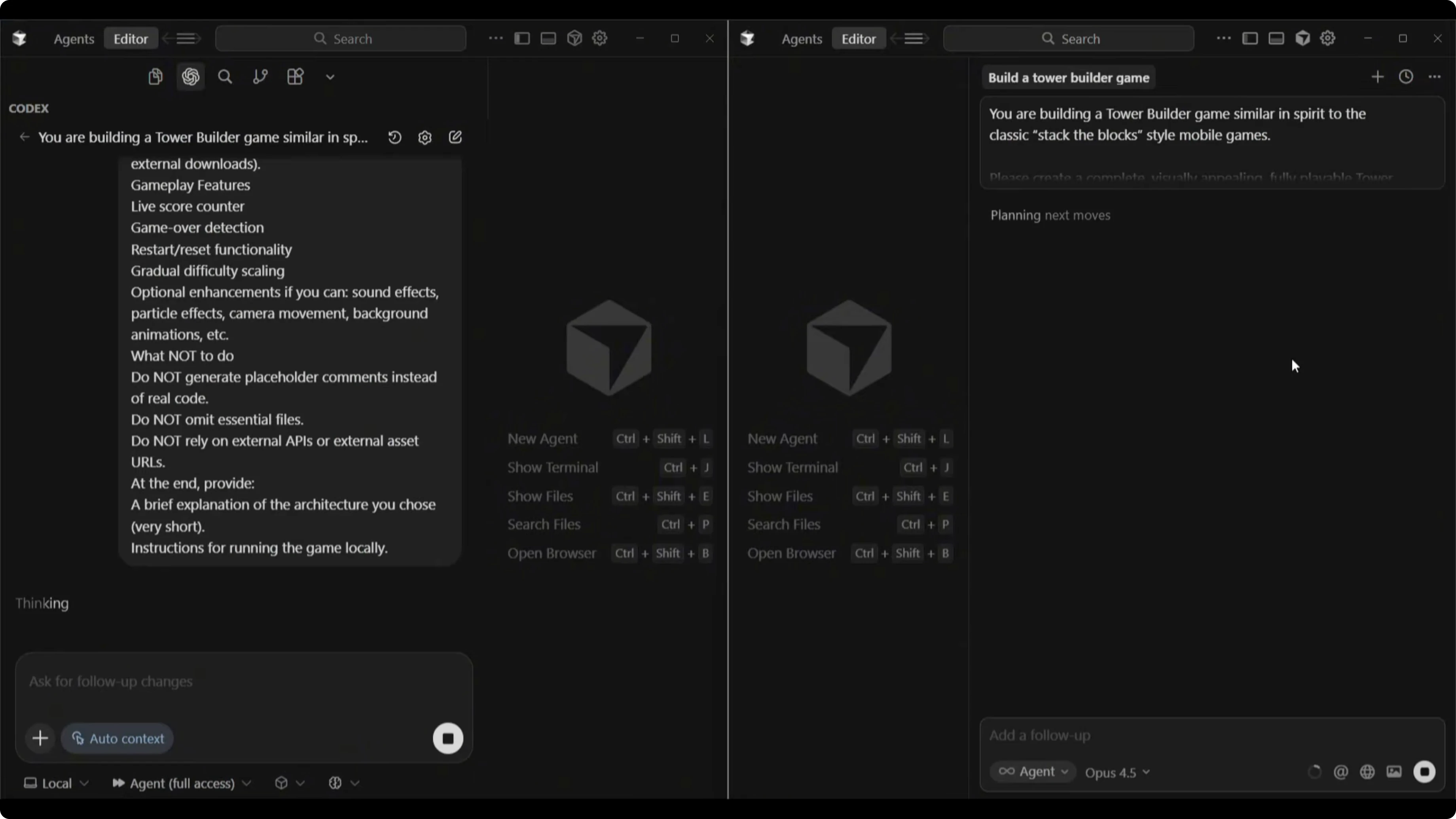The image size is (1456, 819).
Task: Click the @ mention icon in follow-up box
Action: [x=1341, y=772]
